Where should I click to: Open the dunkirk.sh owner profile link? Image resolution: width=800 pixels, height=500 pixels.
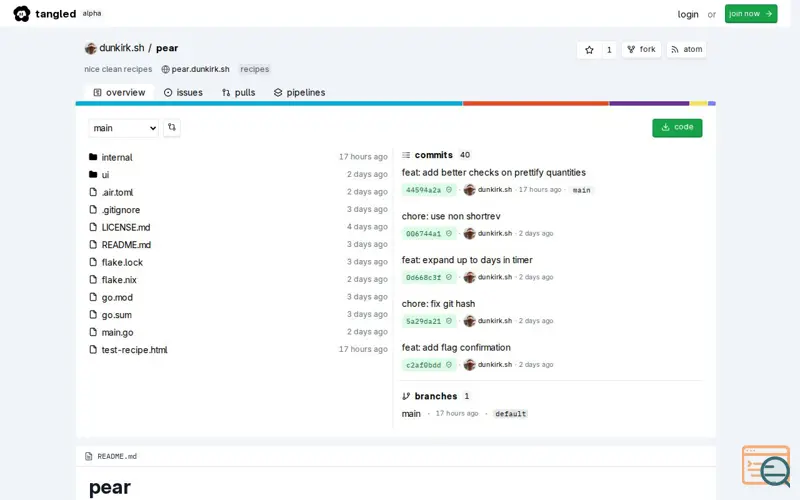coord(121,48)
